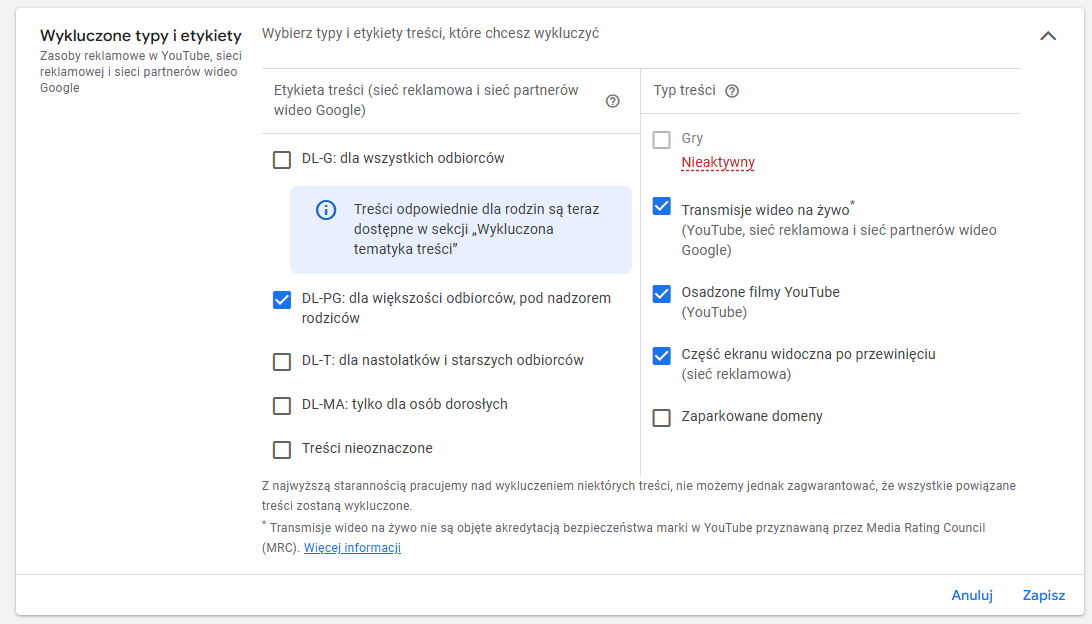Open the Więcej informacji link
This screenshot has width=1092, height=624.
tap(352, 548)
